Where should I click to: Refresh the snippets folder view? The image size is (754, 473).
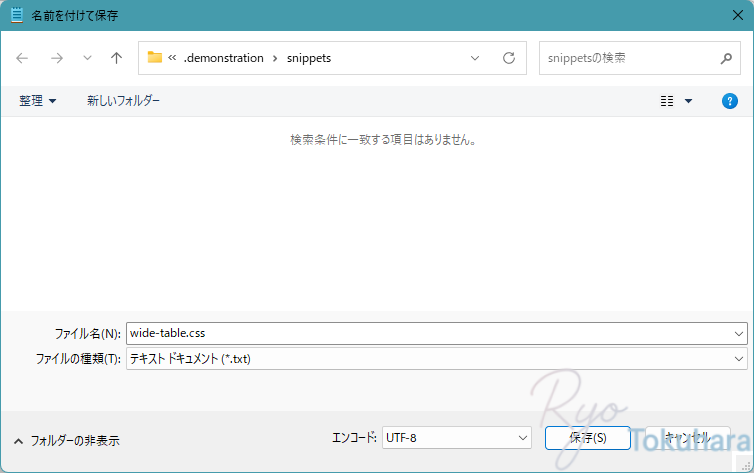pyautogui.click(x=508, y=58)
